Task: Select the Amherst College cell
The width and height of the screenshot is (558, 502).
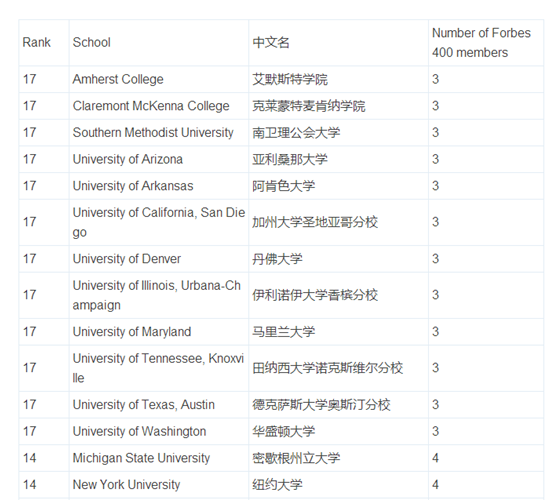Action: (159, 79)
